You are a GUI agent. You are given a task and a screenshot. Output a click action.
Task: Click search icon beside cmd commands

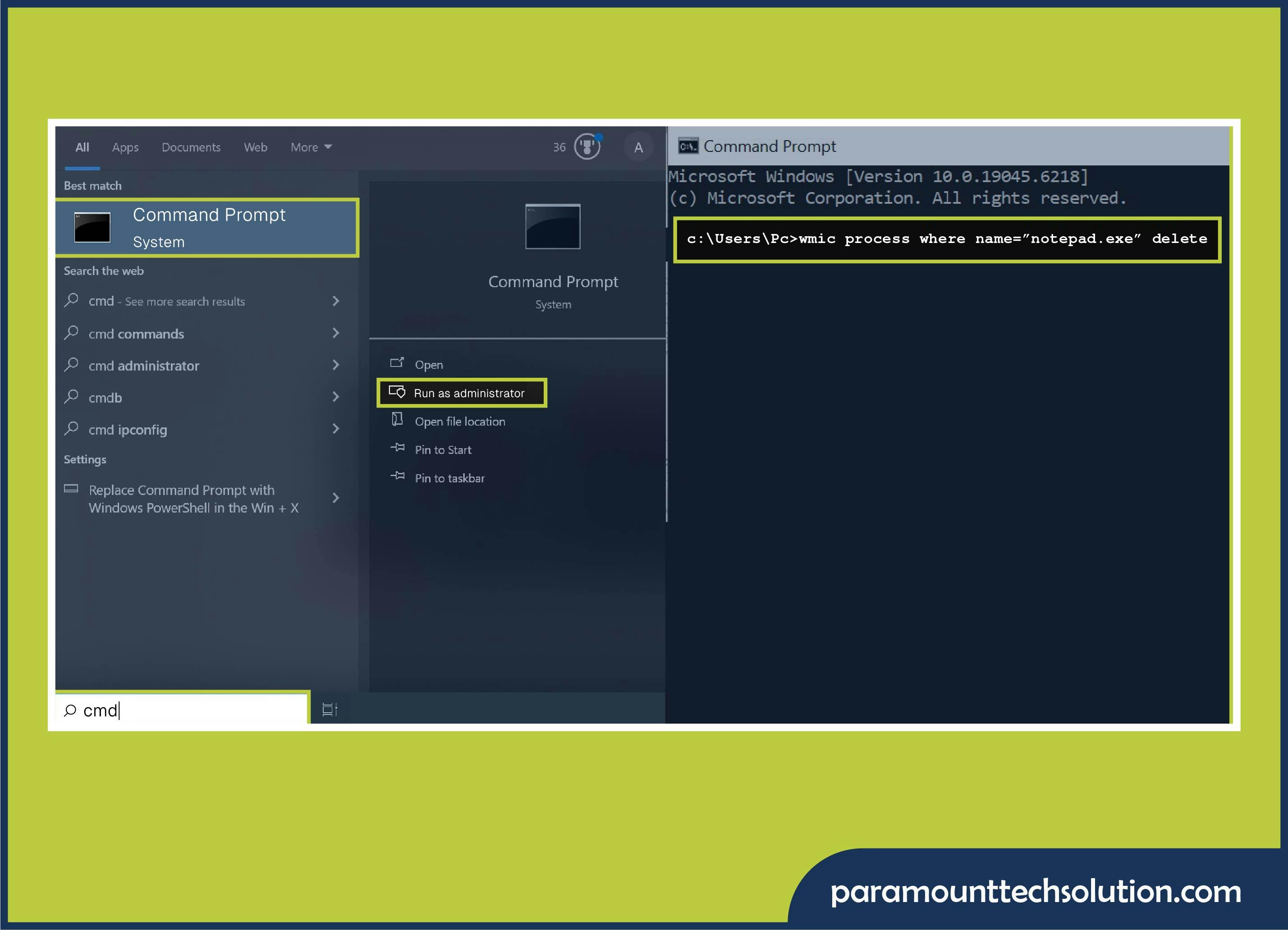71,333
